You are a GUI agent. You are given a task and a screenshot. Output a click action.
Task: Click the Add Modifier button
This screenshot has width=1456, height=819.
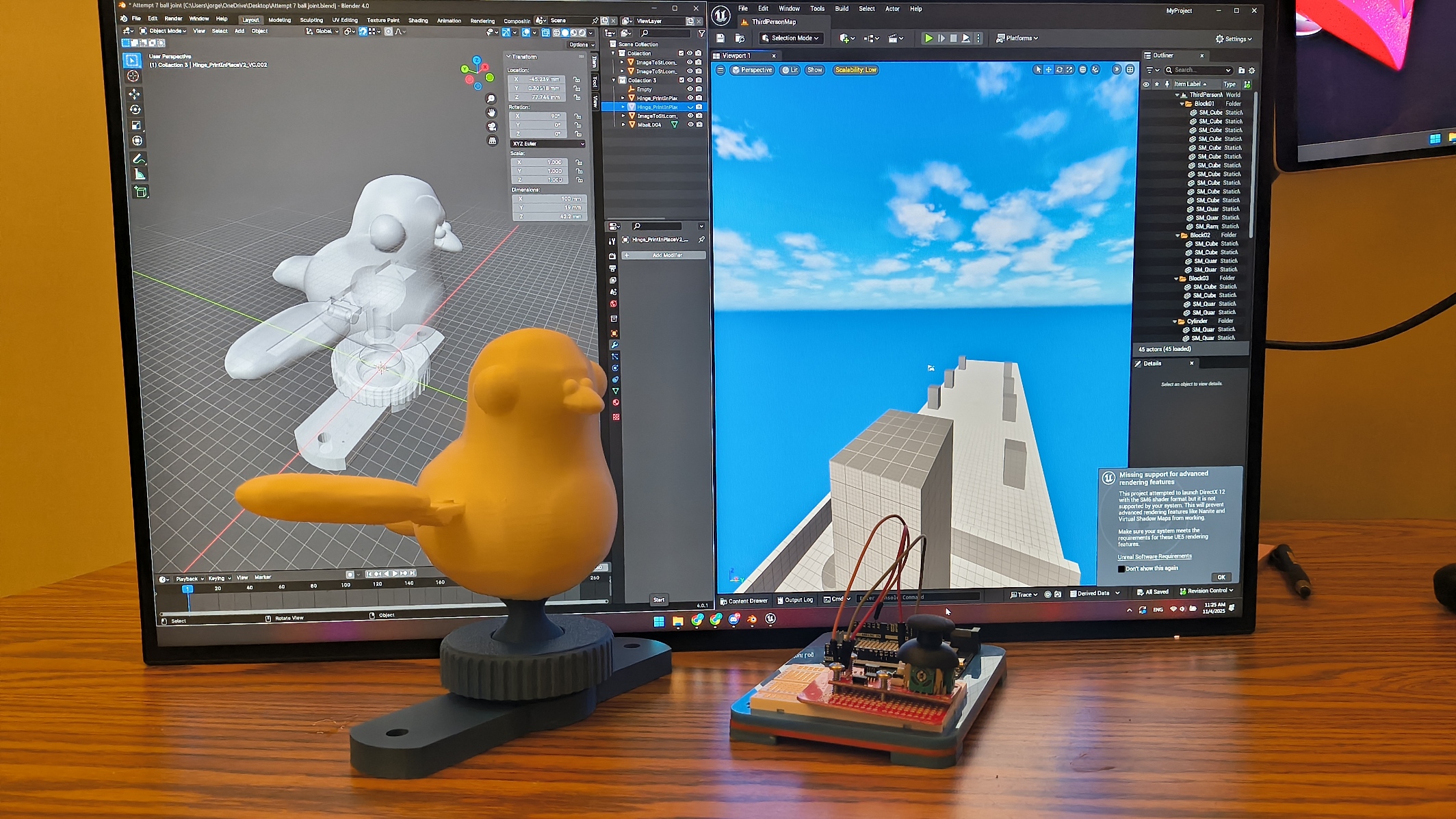[x=666, y=255]
